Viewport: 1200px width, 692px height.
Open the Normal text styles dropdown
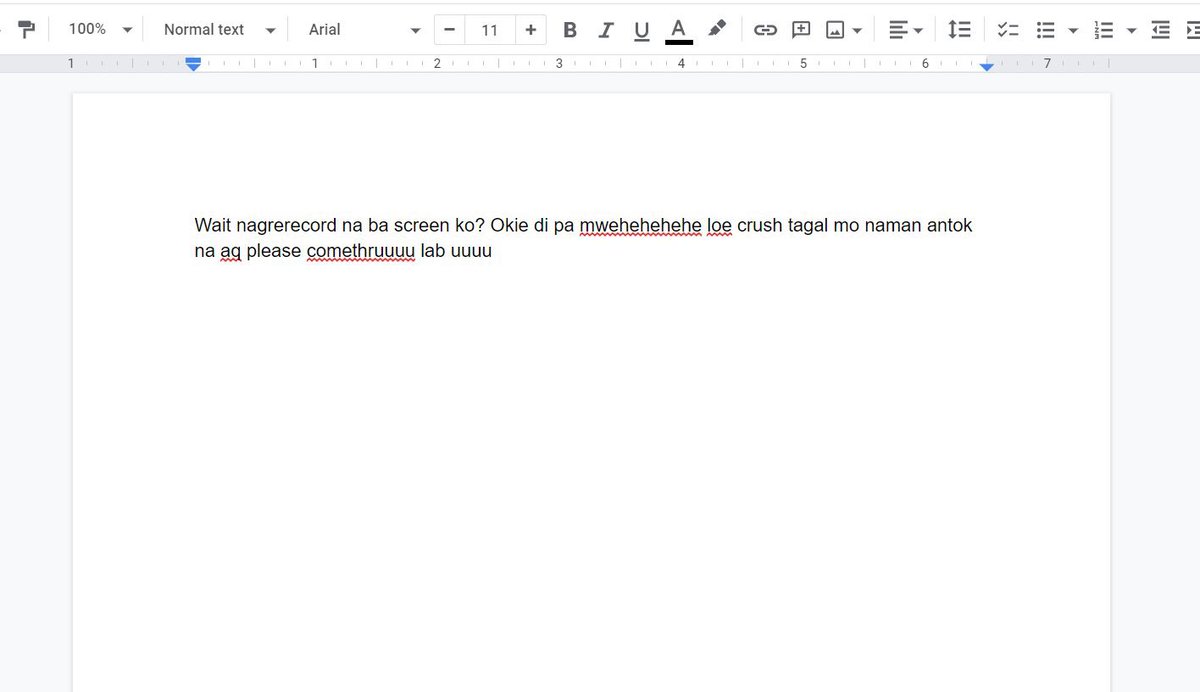(219, 29)
